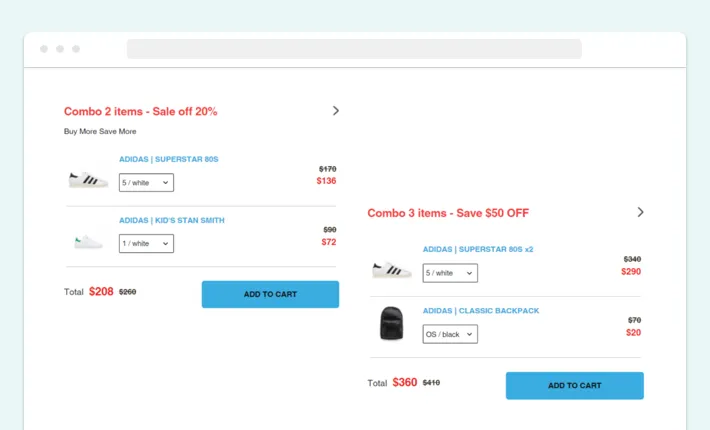Add the $360 combo to cart
The height and width of the screenshot is (430, 710).
(x=575, y=386)
